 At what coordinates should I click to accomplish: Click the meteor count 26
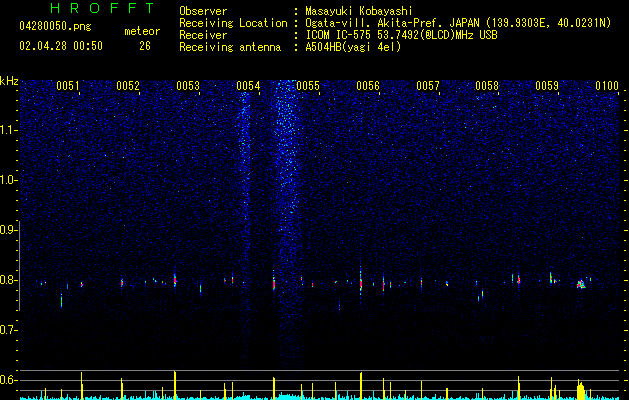pos(145,46)
